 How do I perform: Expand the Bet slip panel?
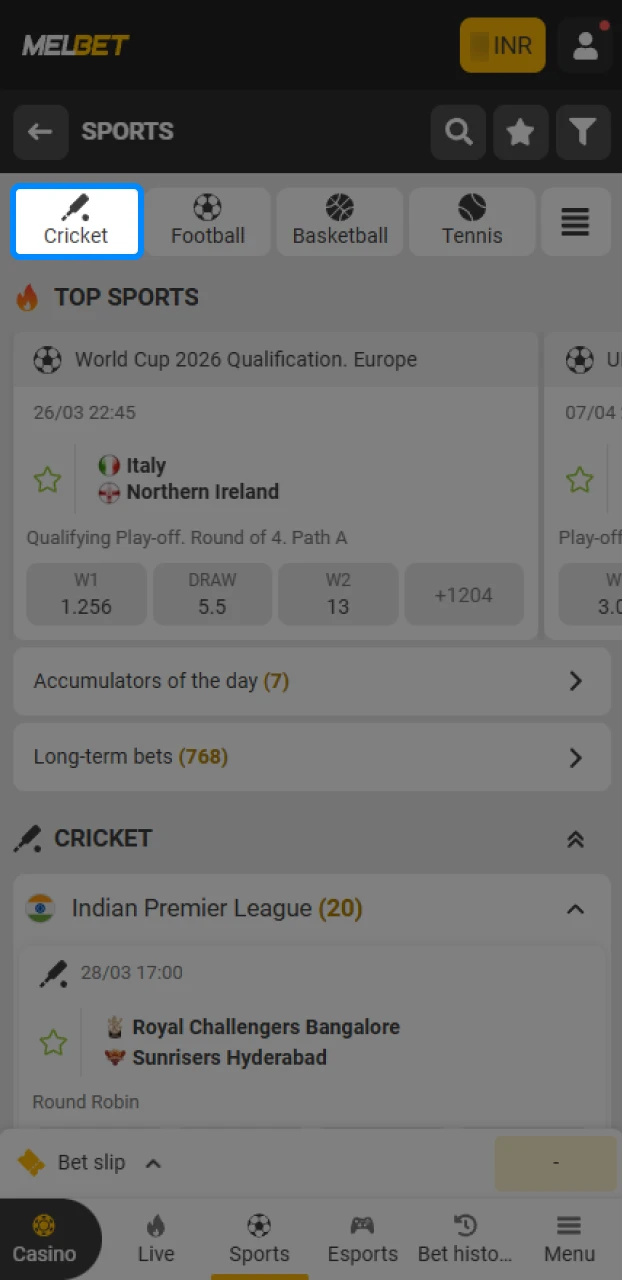[x=153, y=1163]
